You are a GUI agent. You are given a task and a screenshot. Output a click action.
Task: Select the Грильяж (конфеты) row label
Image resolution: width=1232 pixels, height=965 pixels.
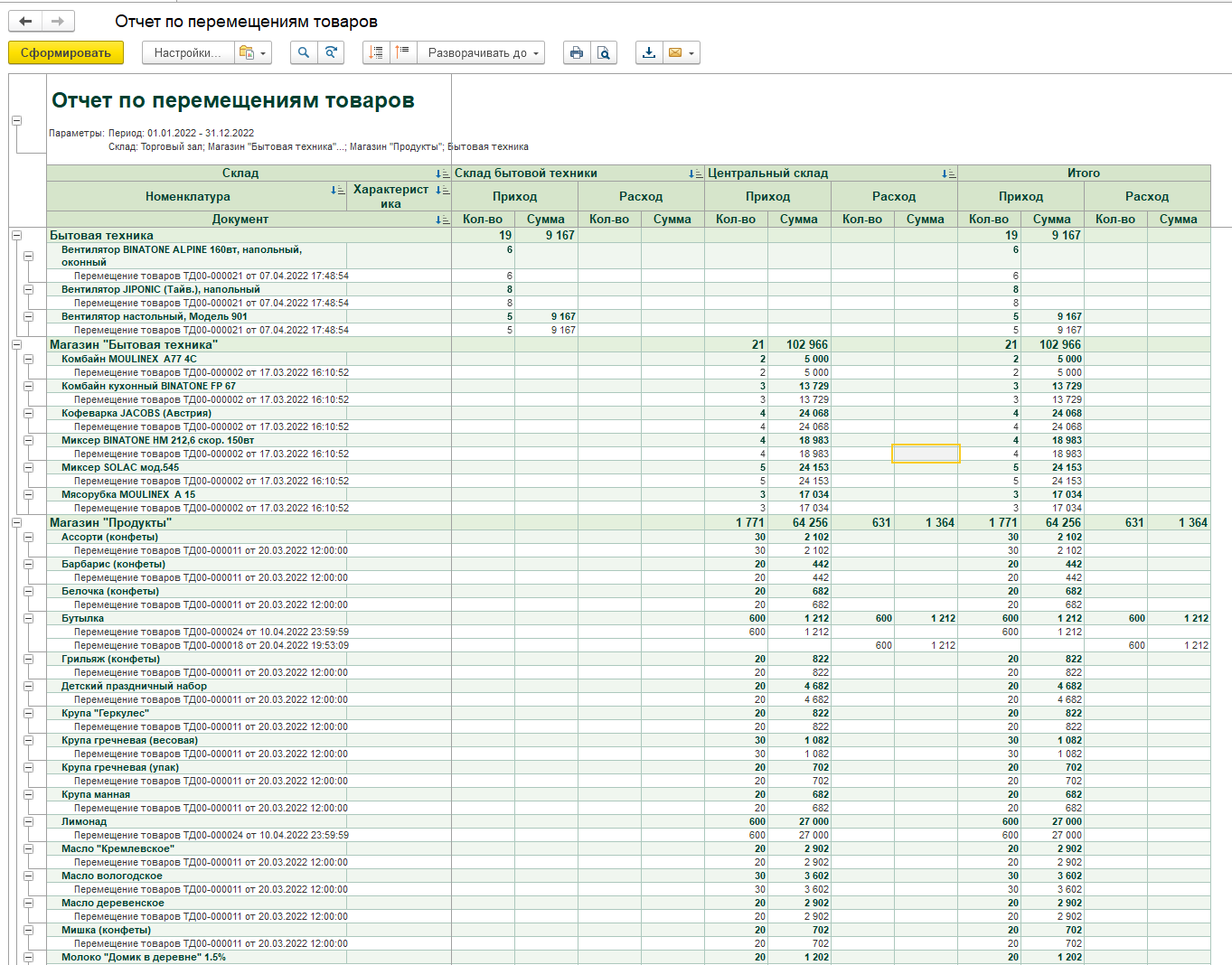coord(110,659)
